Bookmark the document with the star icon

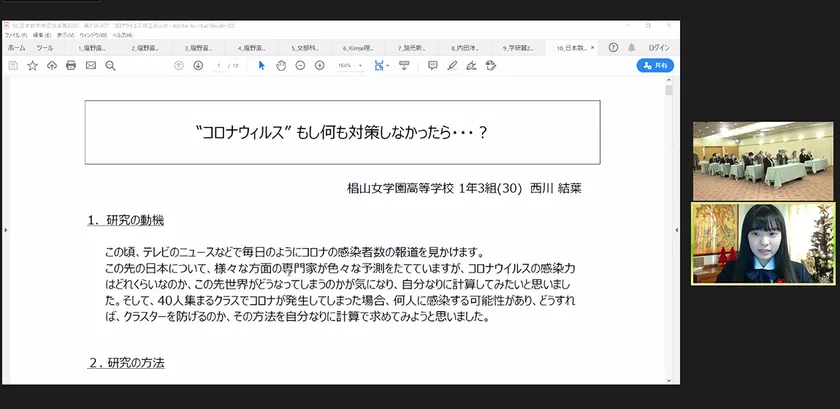pyautogui.click(x=32, y=65)
